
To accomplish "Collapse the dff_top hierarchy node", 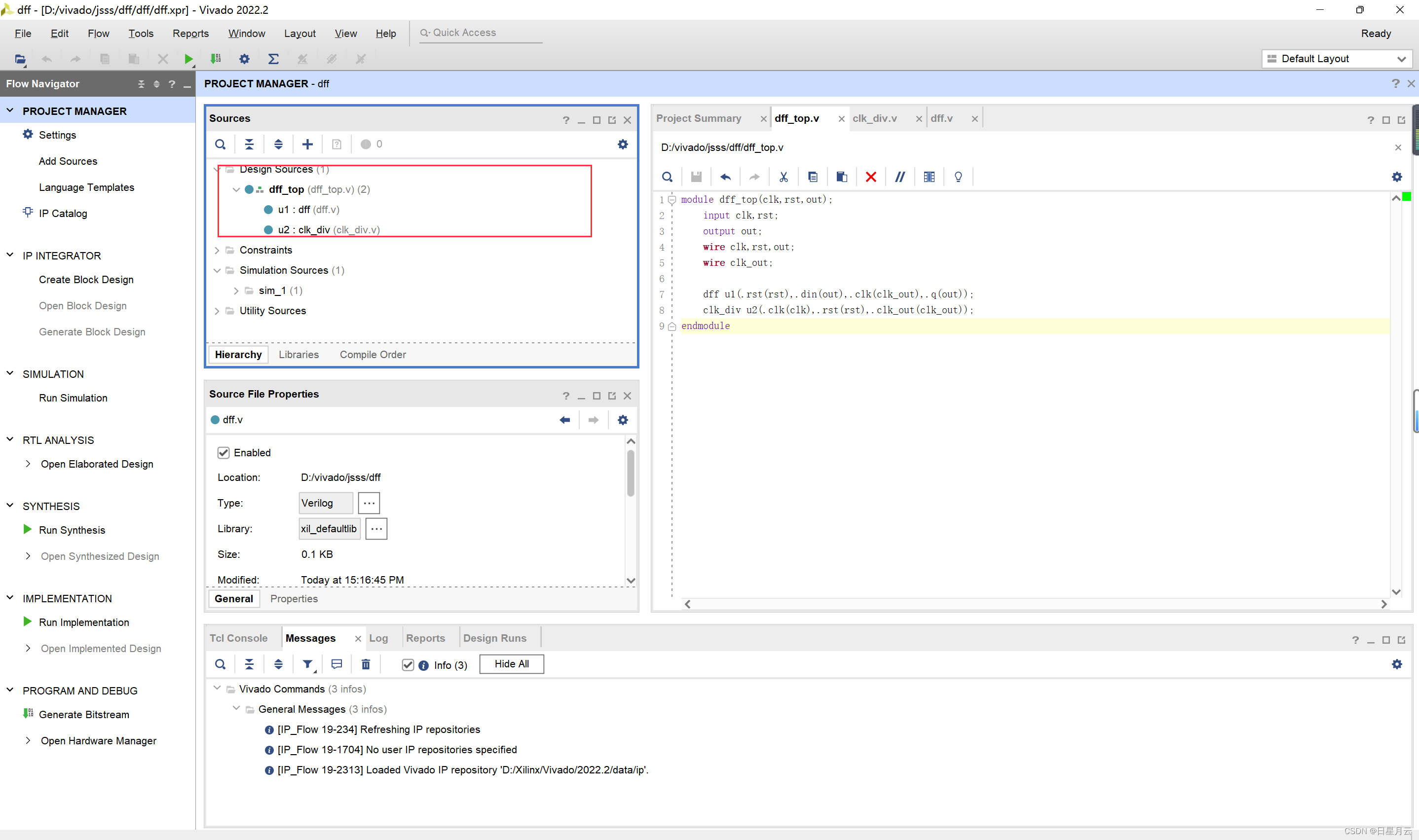I will (x=236, y=189).
